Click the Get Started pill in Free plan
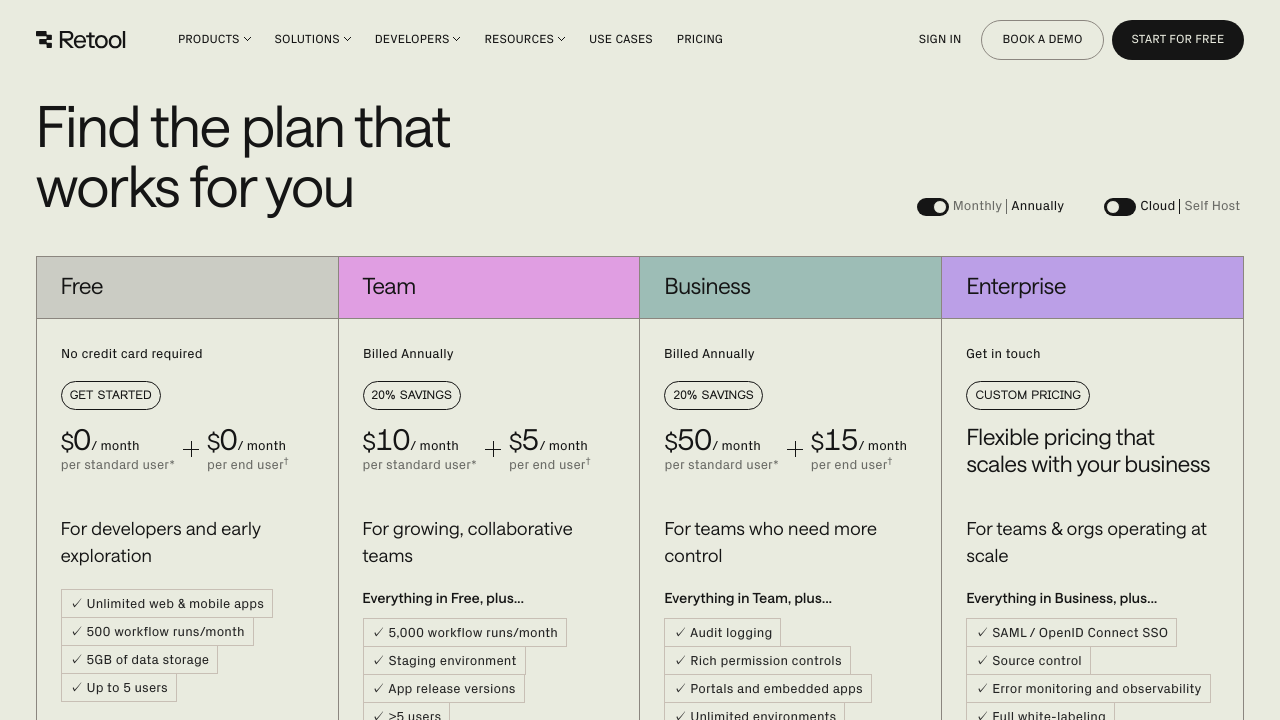Viewport: 1280px width, 720px height. coord(111,395)
